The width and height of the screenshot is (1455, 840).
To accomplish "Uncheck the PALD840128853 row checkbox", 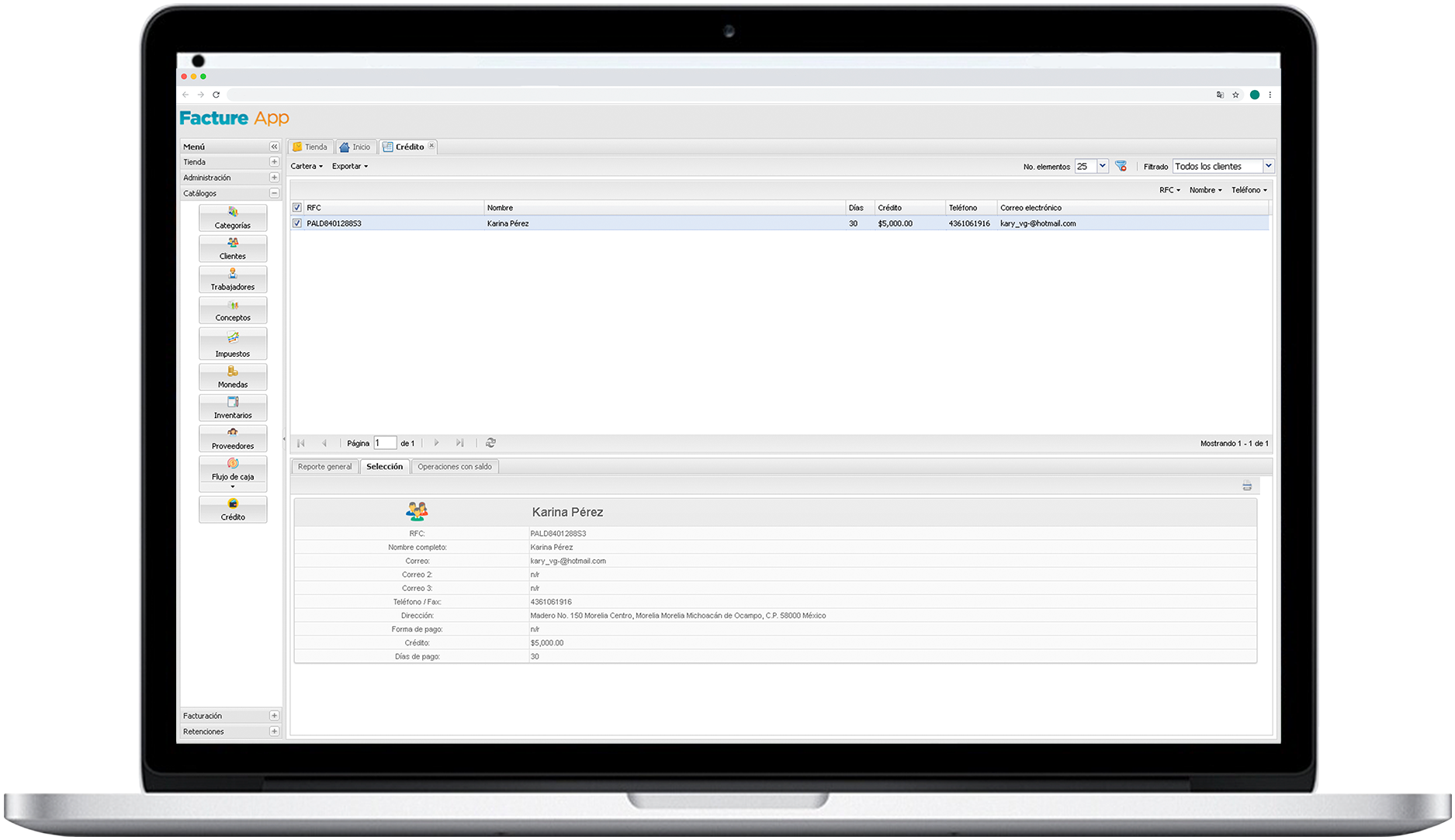I will coord(297,223).
